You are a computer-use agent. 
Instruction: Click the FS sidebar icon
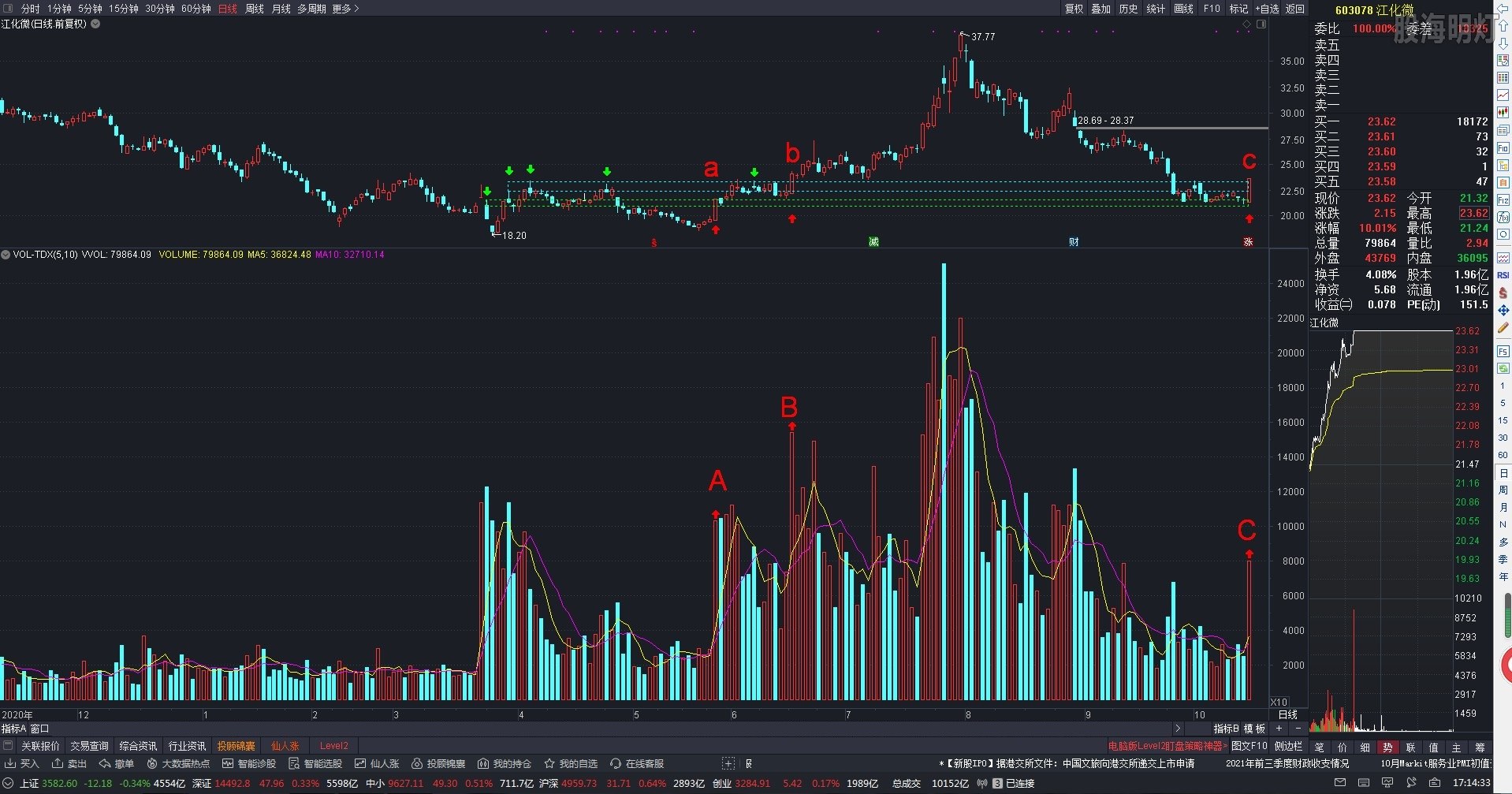(x=1503, y=351)
